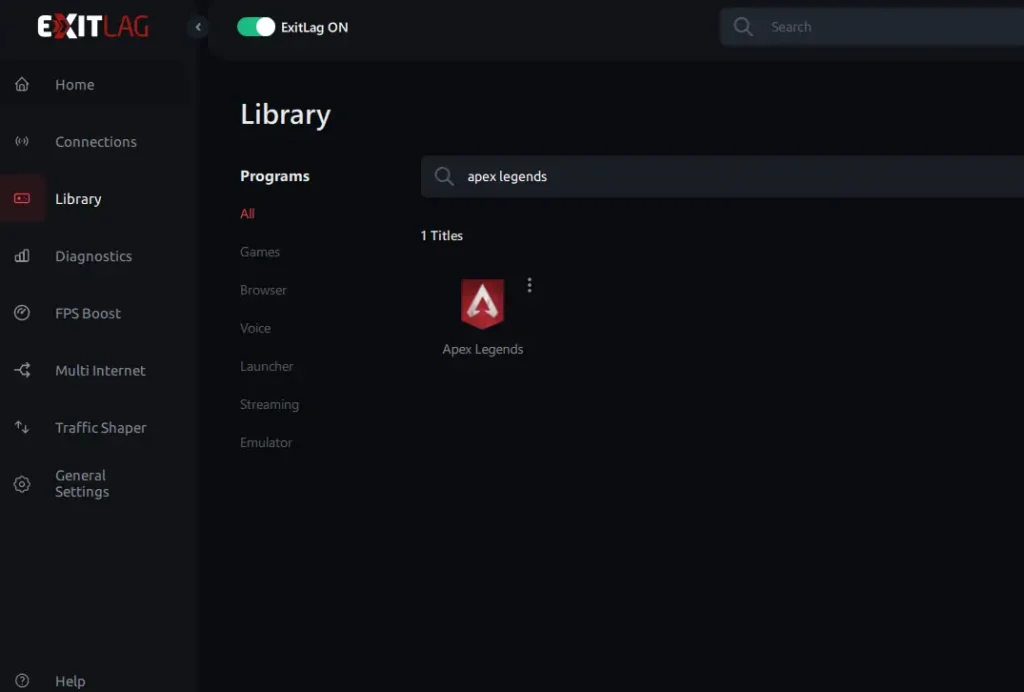Click the Multi Internet branching icon
Viewport: 1024px width, 692px height.
pyautogui.click(x=22, y=370)
